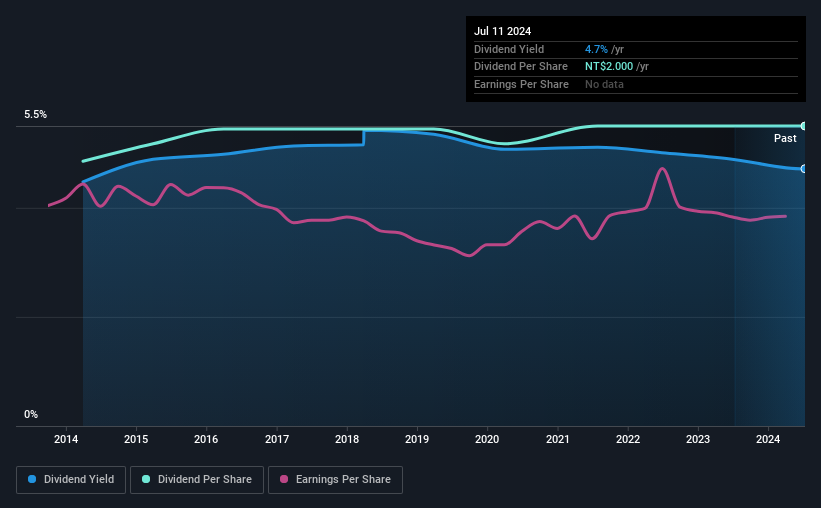Select the 2024 year label on the axis
The image size is (821, 508).
768,439
